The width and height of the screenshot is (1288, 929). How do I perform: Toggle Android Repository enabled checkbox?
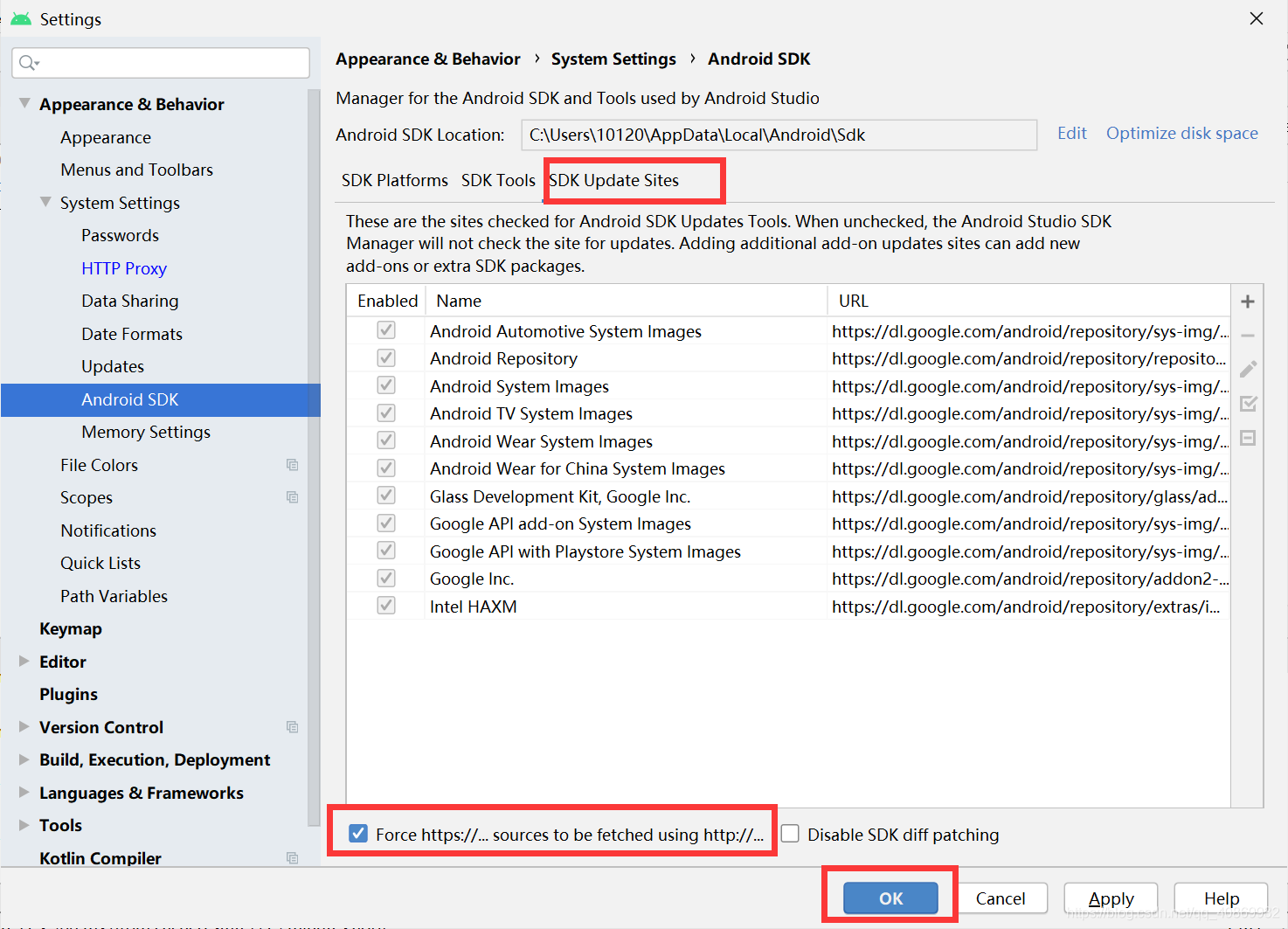(386, 358)
